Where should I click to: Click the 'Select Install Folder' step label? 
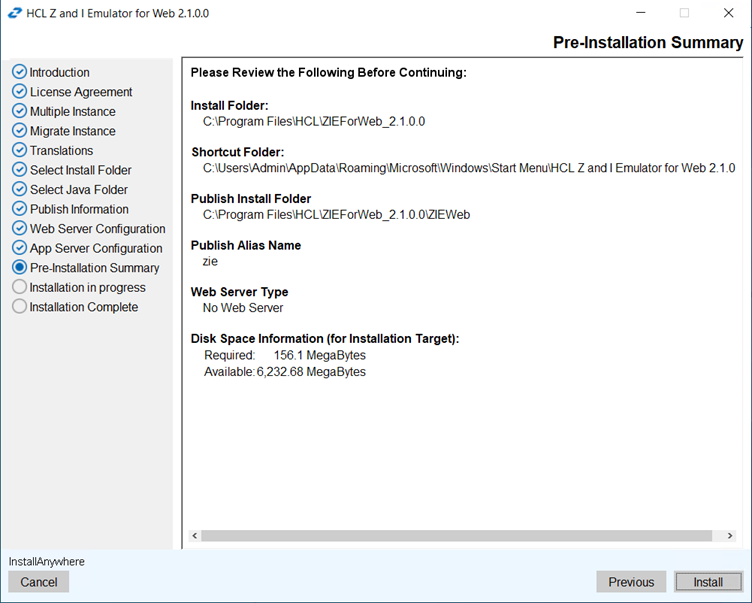81,170
